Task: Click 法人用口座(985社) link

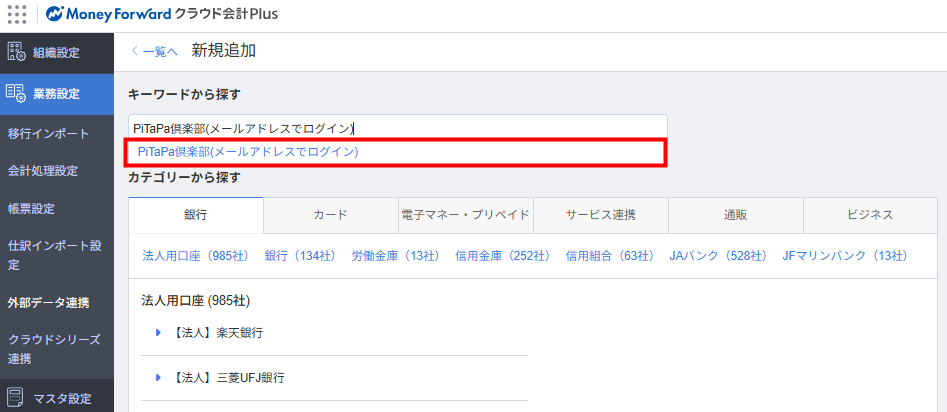Action: [196, 256]
